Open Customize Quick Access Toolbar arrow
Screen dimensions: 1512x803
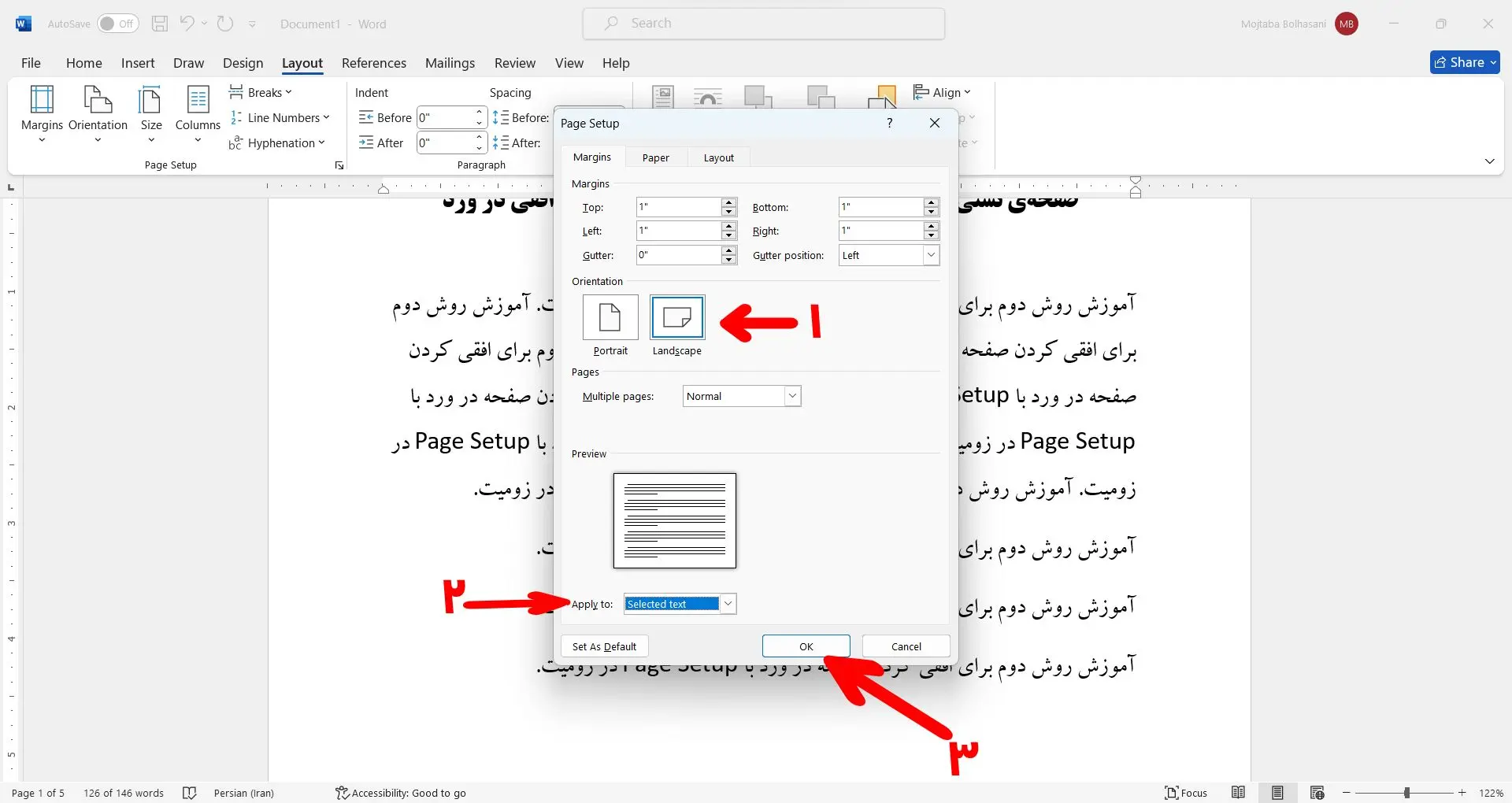click(x=252, y=24)
